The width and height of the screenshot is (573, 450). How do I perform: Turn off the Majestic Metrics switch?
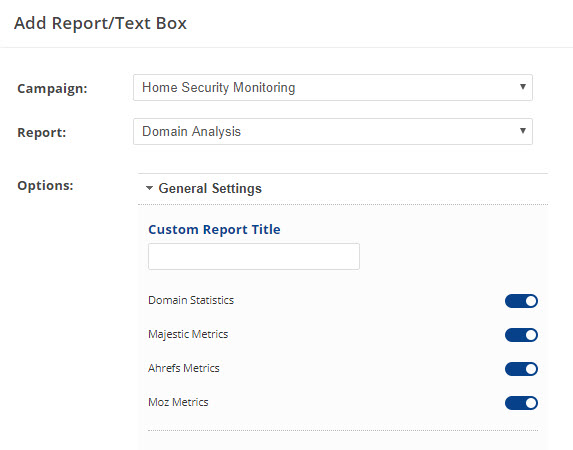click(x=521, y=335)
